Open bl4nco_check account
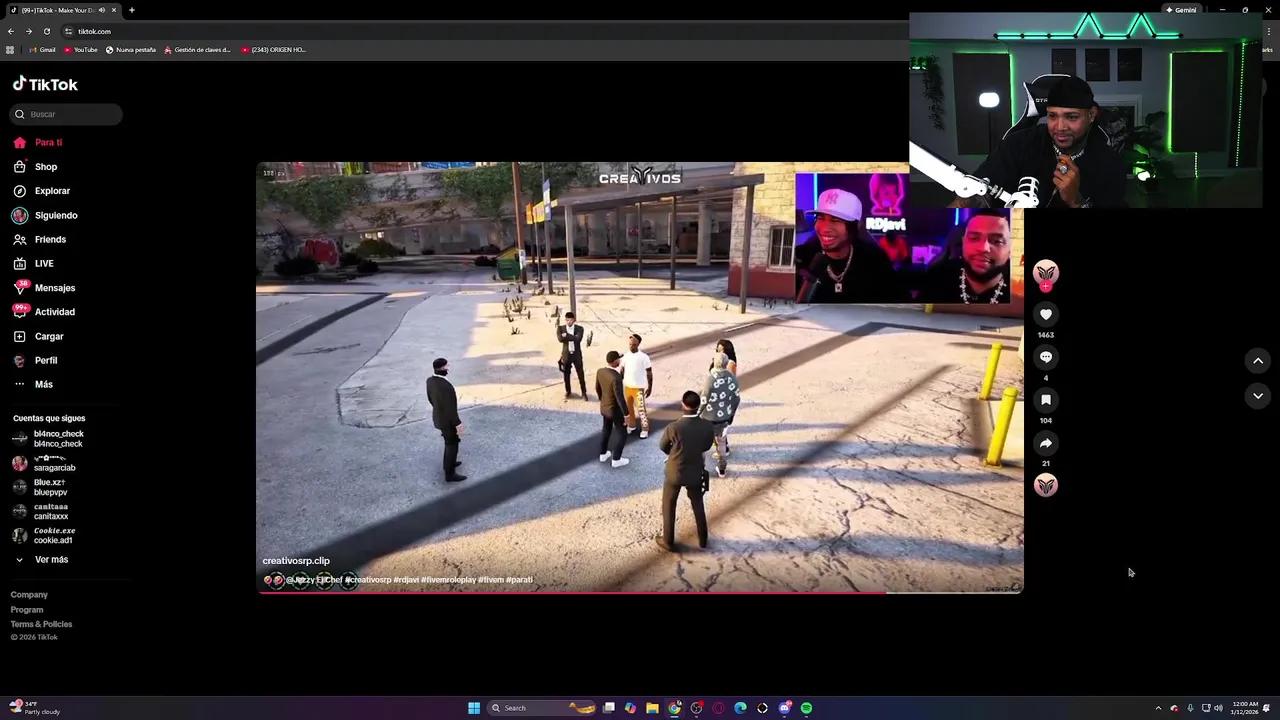Screen dimensions: 1280x720 coord(48,439)
